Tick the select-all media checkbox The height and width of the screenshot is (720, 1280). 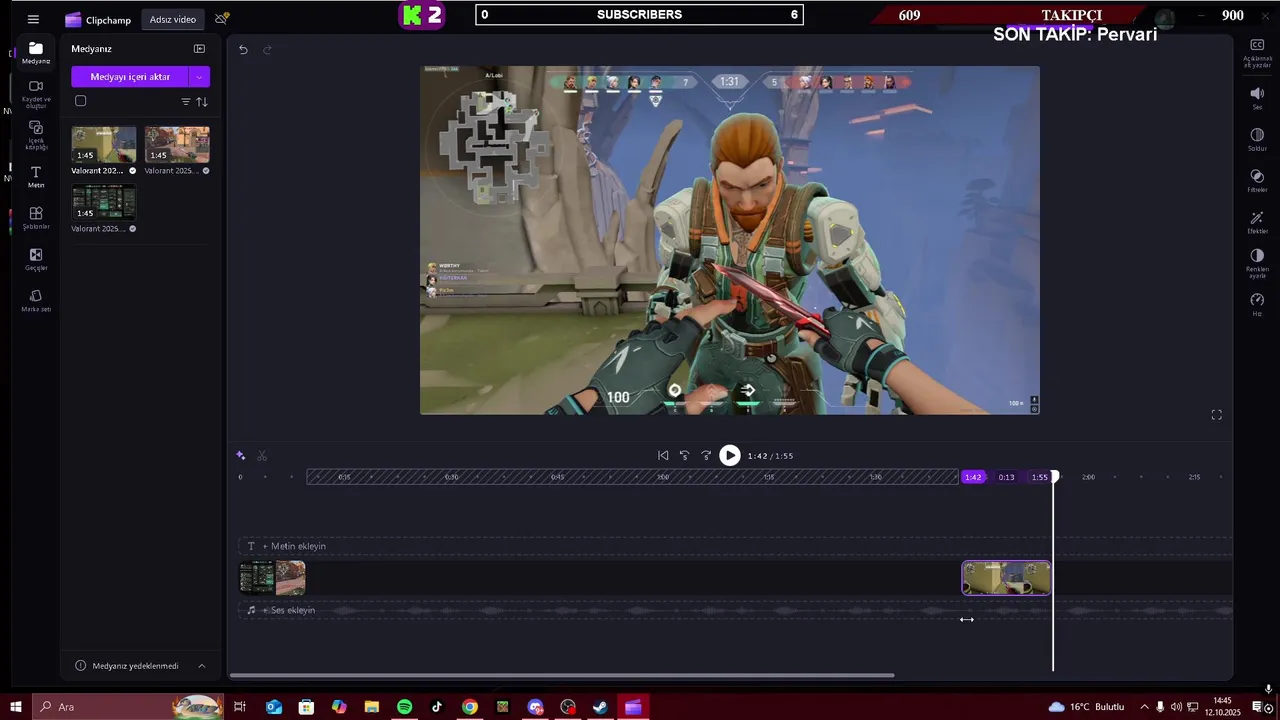point(81,101)
